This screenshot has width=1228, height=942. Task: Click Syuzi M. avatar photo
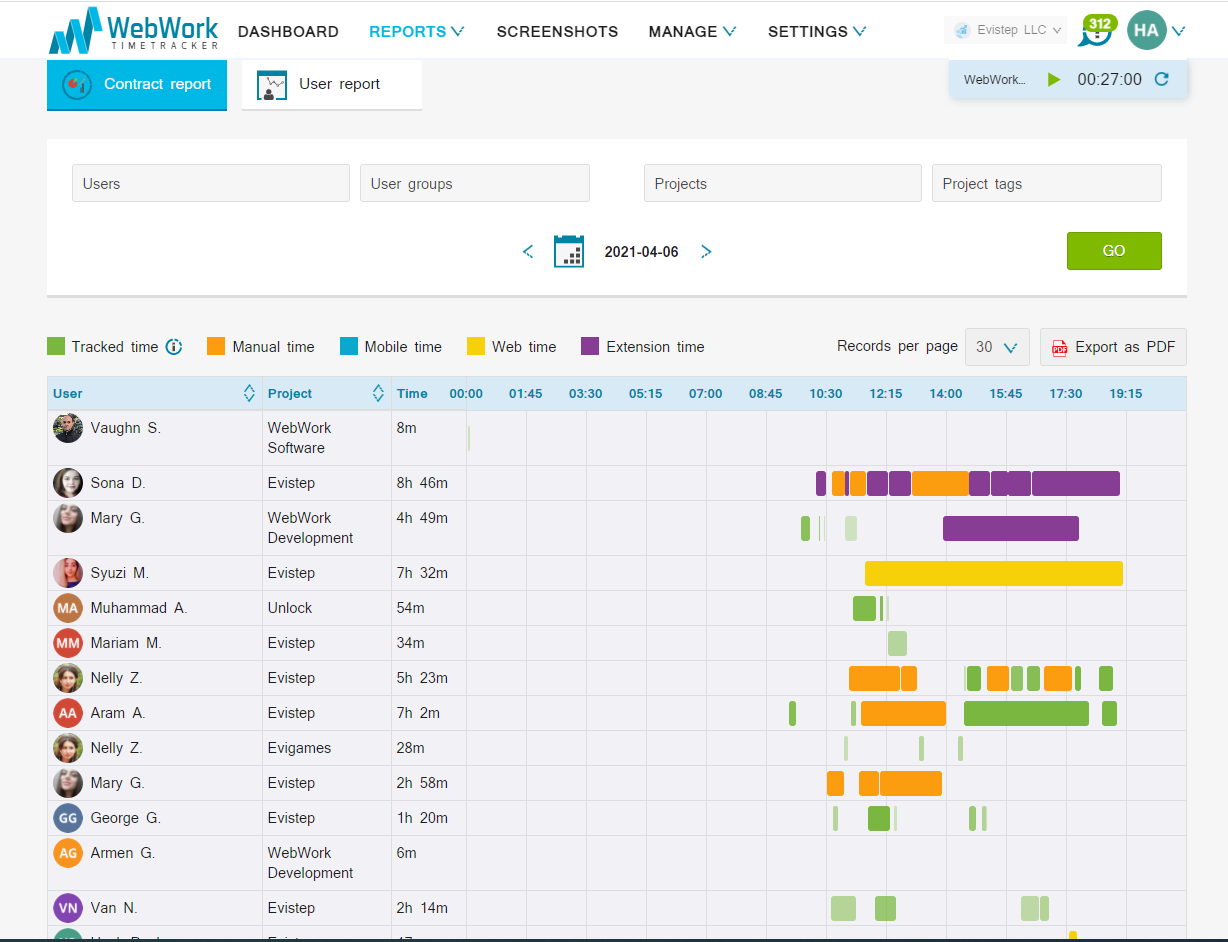68,573
